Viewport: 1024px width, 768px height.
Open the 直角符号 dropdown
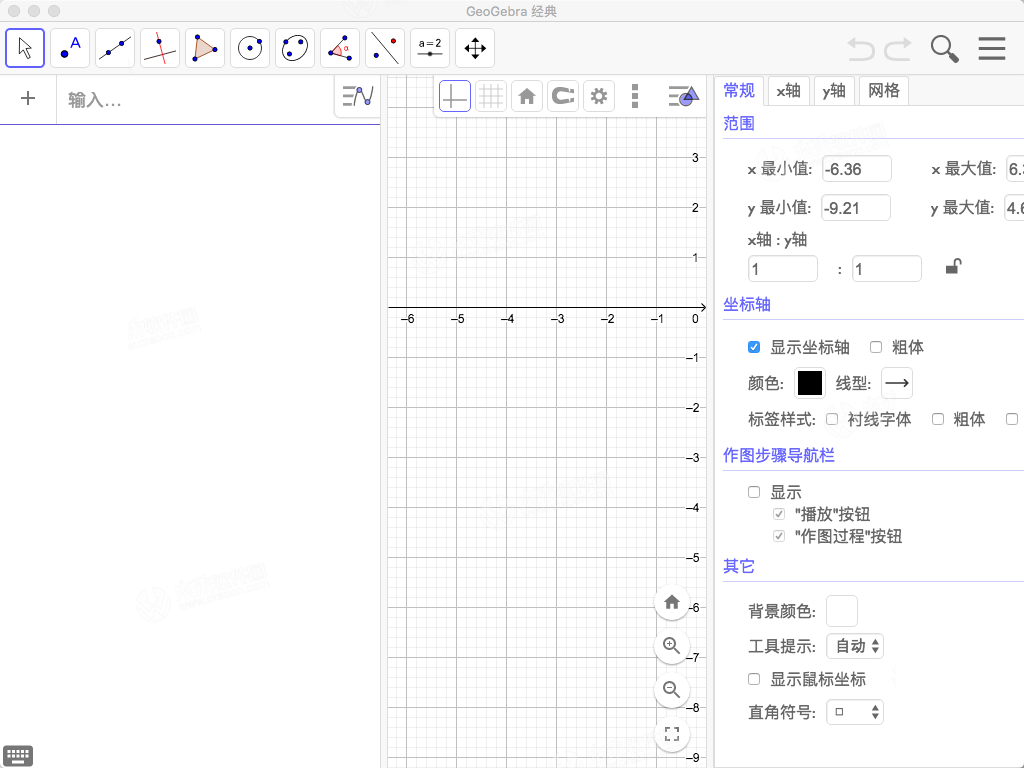coord(855,712)
